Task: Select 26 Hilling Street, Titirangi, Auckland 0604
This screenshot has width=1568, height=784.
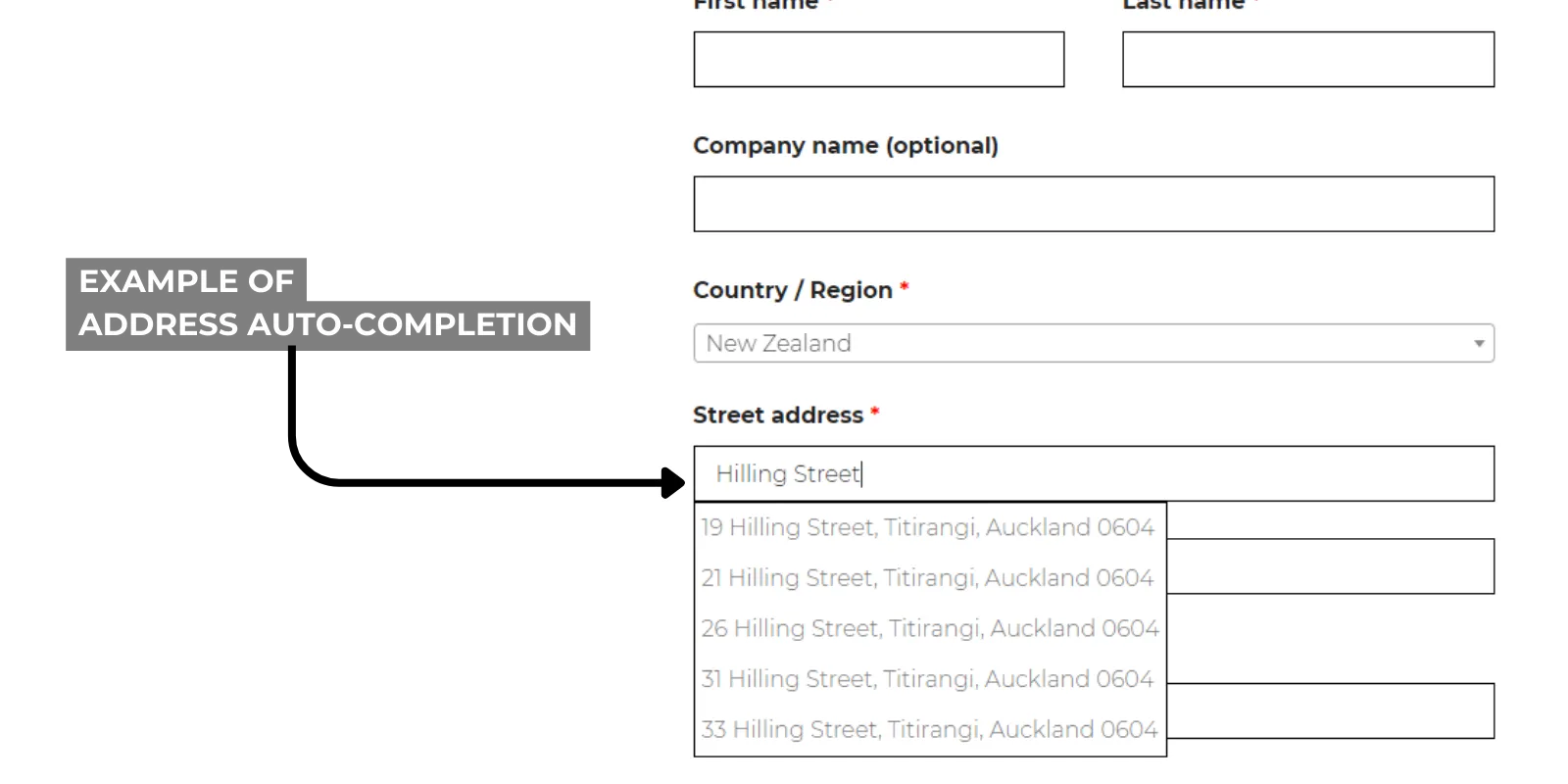Action: [929, 628]
